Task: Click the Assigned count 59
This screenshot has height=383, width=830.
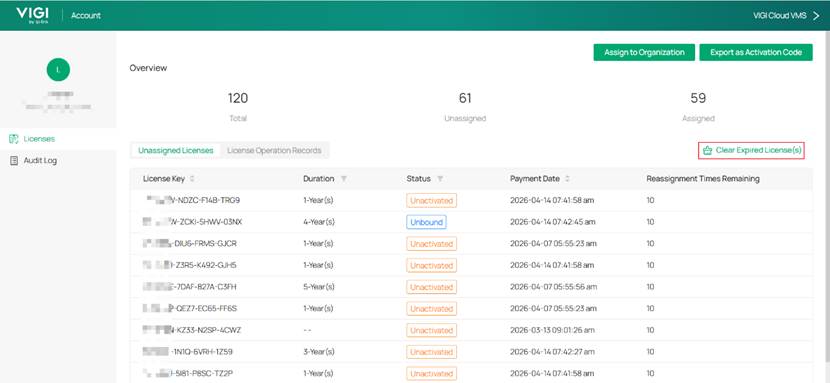Action: point(698,98)
